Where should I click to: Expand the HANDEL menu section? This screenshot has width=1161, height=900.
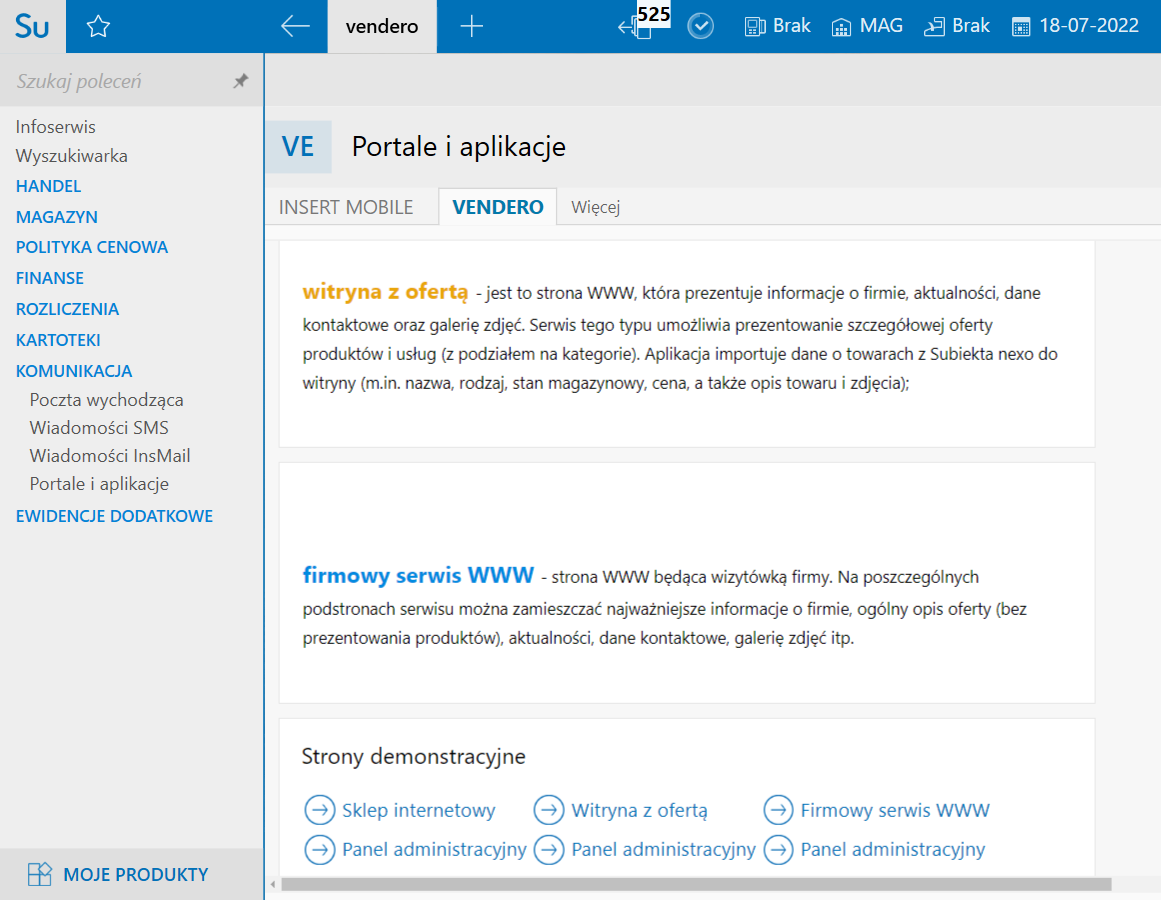pos(48,186)
